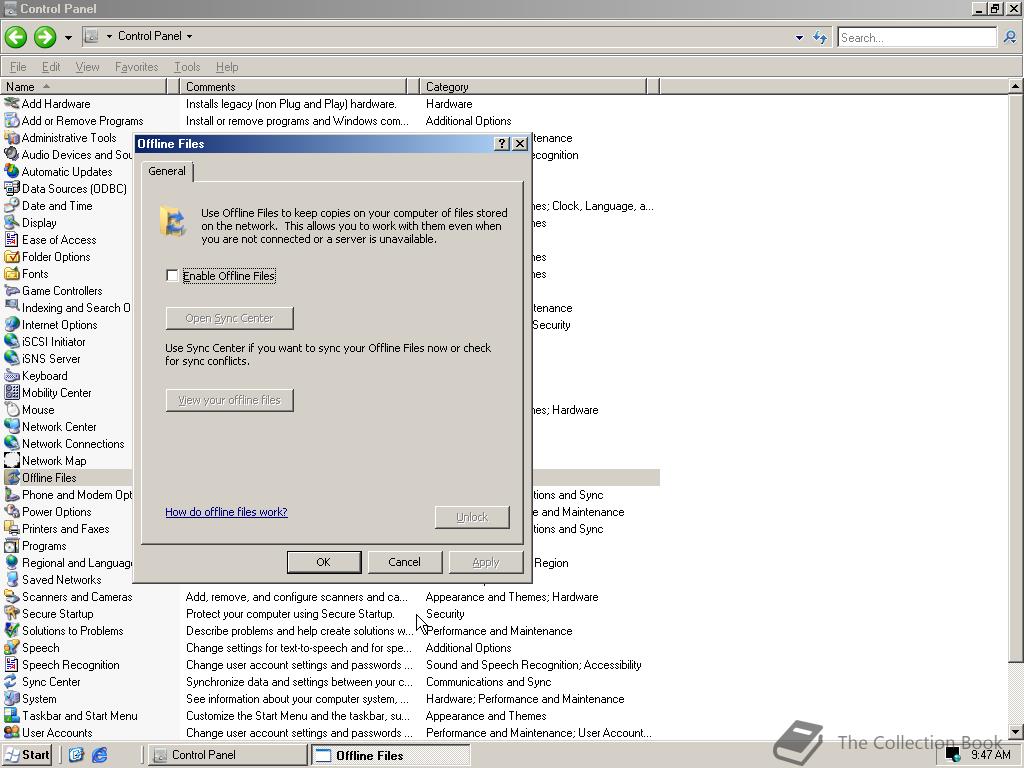
Task: Sort by the Category column header
Action: coord(533,86)
